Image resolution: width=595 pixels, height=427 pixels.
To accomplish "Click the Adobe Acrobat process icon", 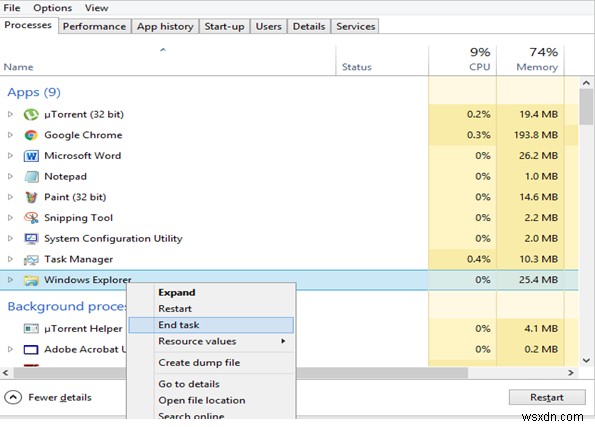I will pyautogui.click(x=31, y=349).
